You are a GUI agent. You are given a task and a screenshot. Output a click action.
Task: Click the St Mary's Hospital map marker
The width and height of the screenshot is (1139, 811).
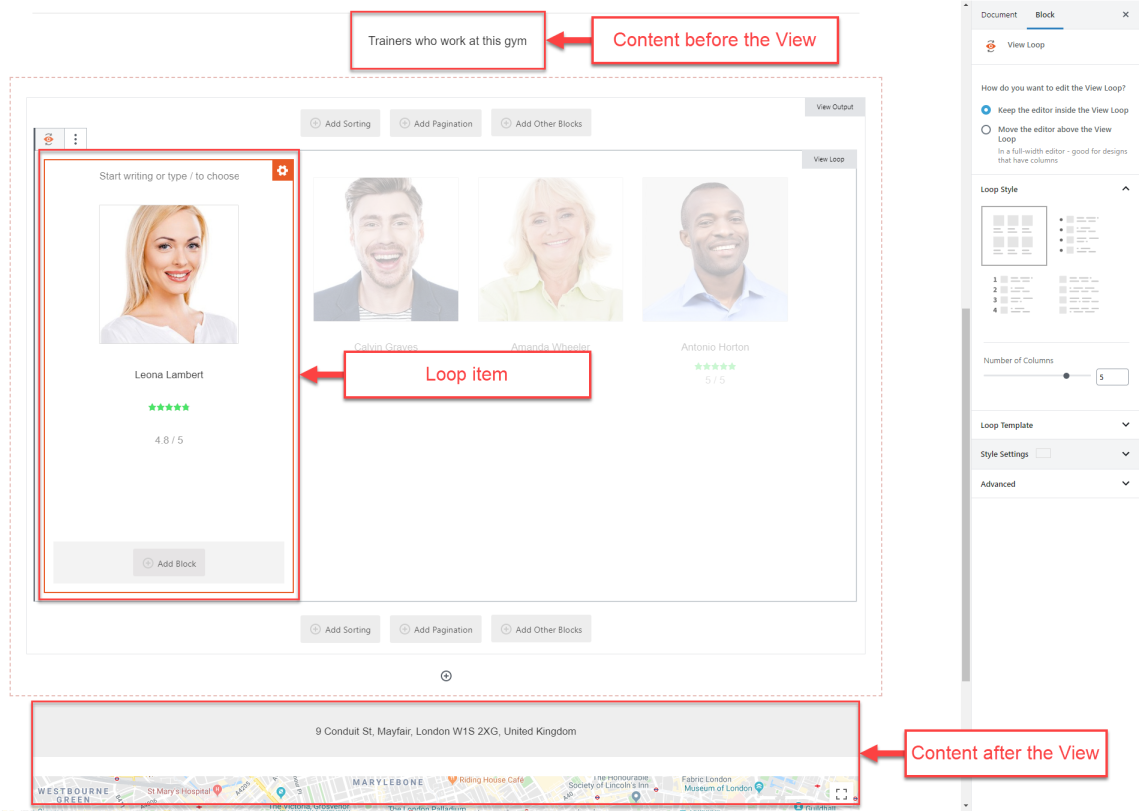tap(217, 790)
